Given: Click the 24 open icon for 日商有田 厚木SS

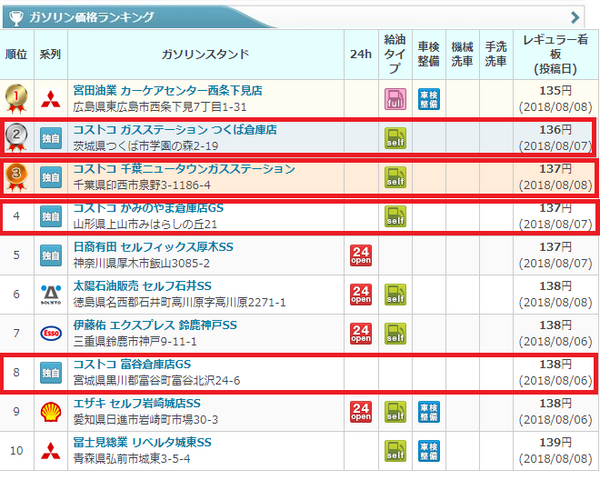Looking at the screenshot, I should [x=360, y=256].
